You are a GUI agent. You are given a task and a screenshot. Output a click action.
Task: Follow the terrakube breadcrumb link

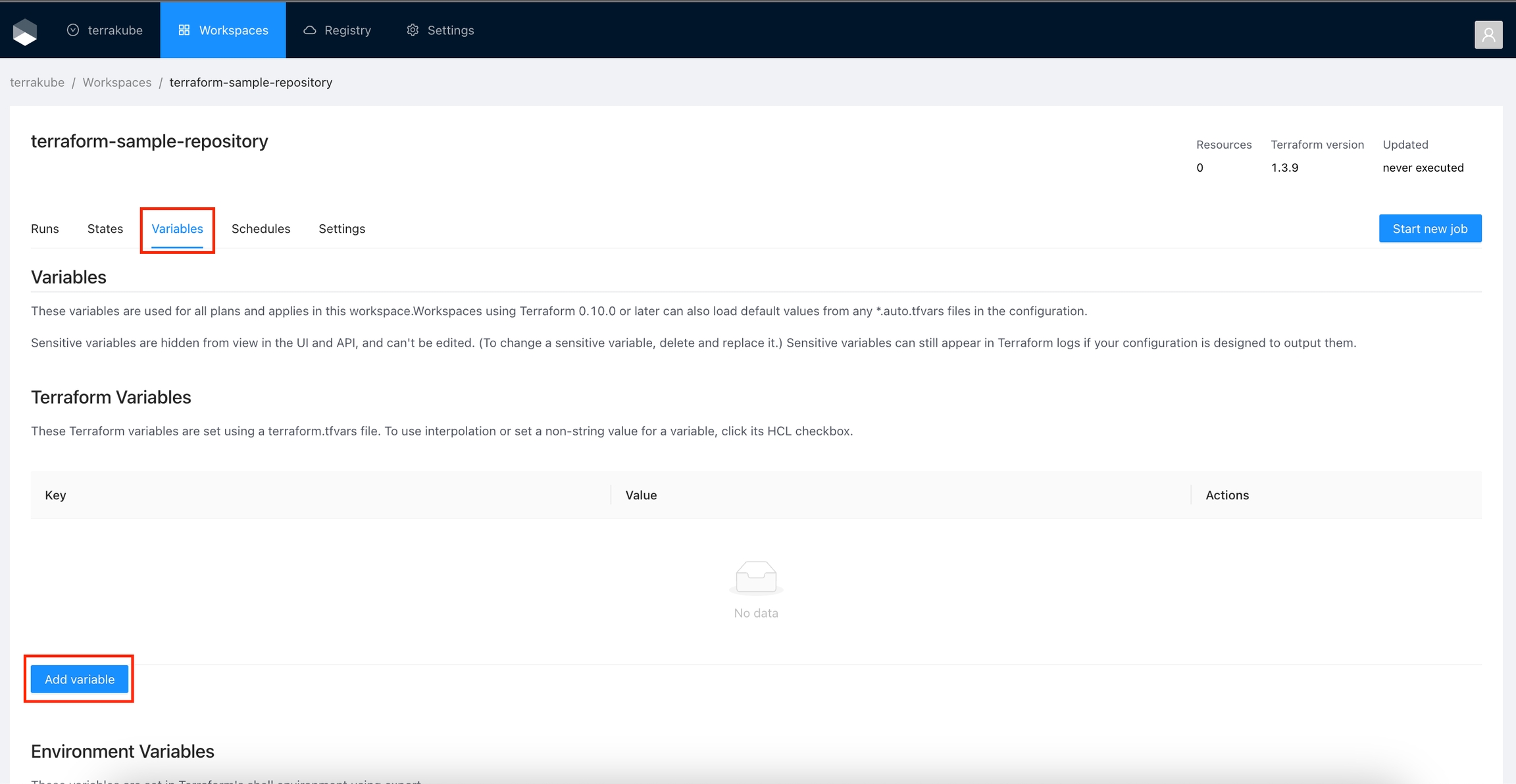(x=37, y=82)
